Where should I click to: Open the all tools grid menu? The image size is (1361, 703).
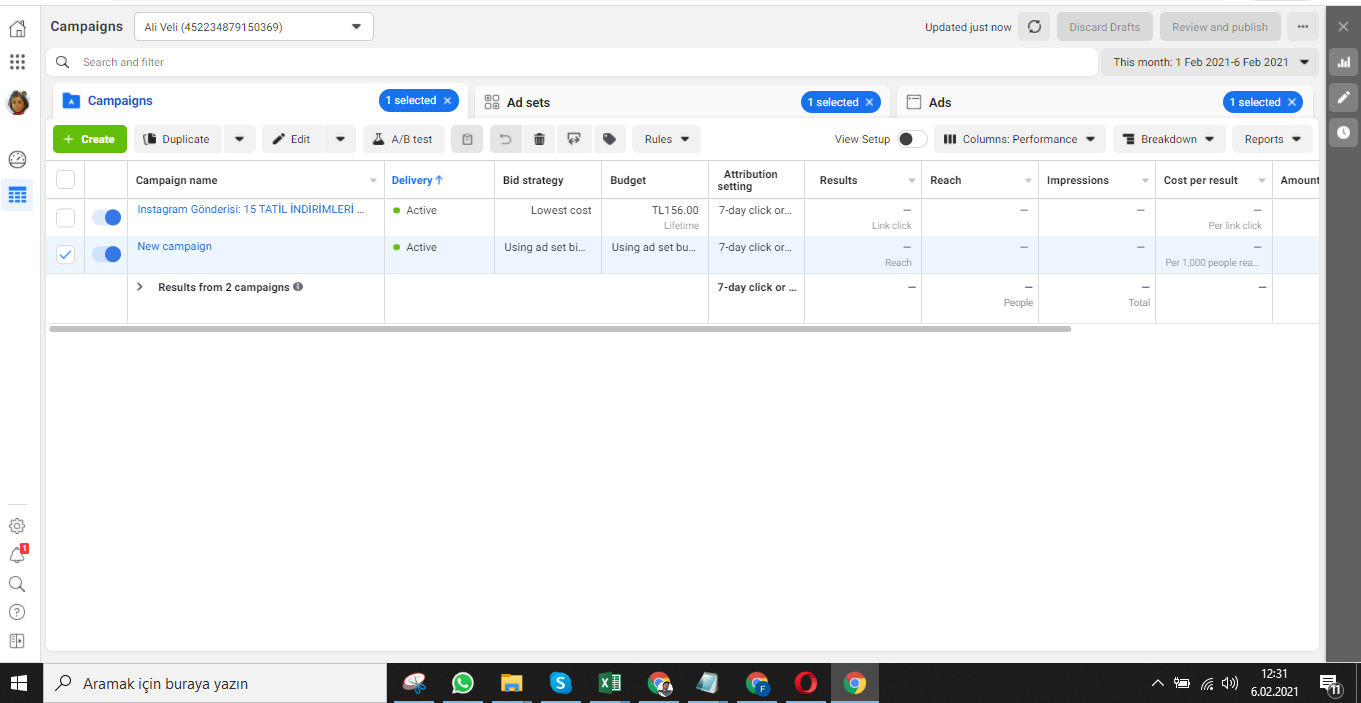click(x=17, y=62)
